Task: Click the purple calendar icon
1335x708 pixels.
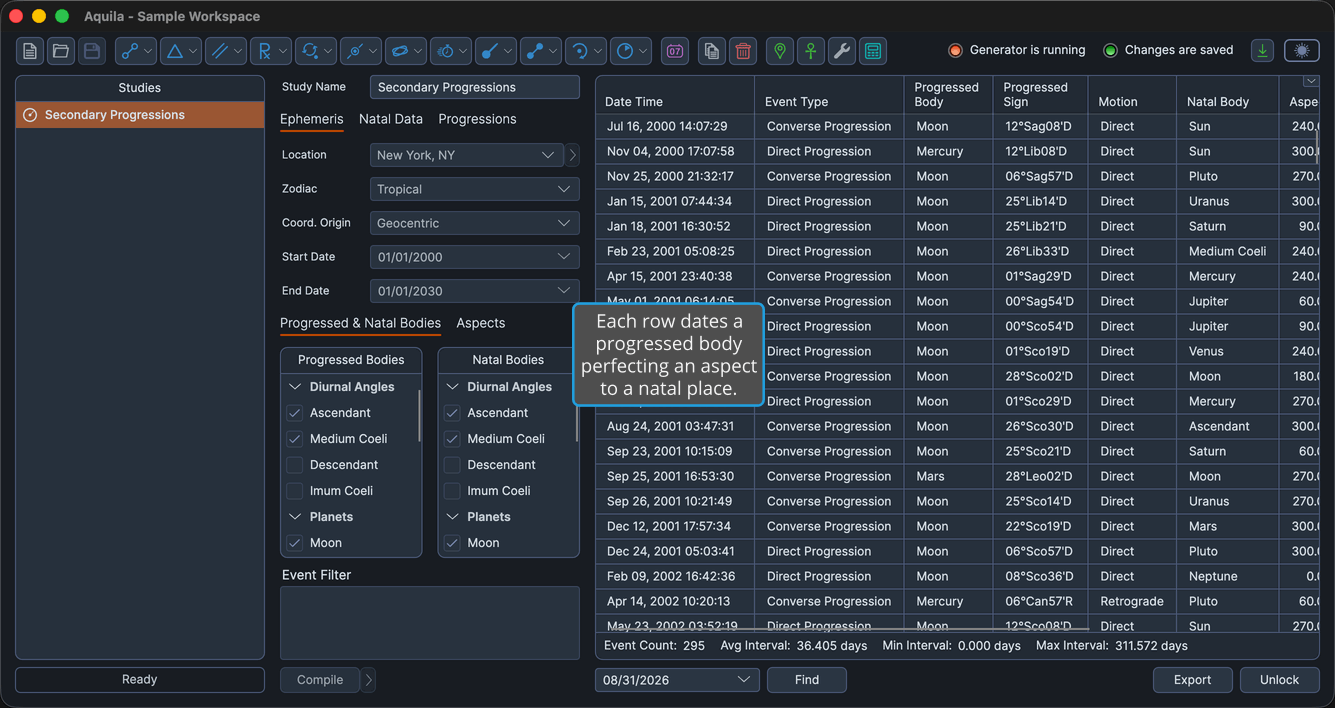Action: point(675,51)
